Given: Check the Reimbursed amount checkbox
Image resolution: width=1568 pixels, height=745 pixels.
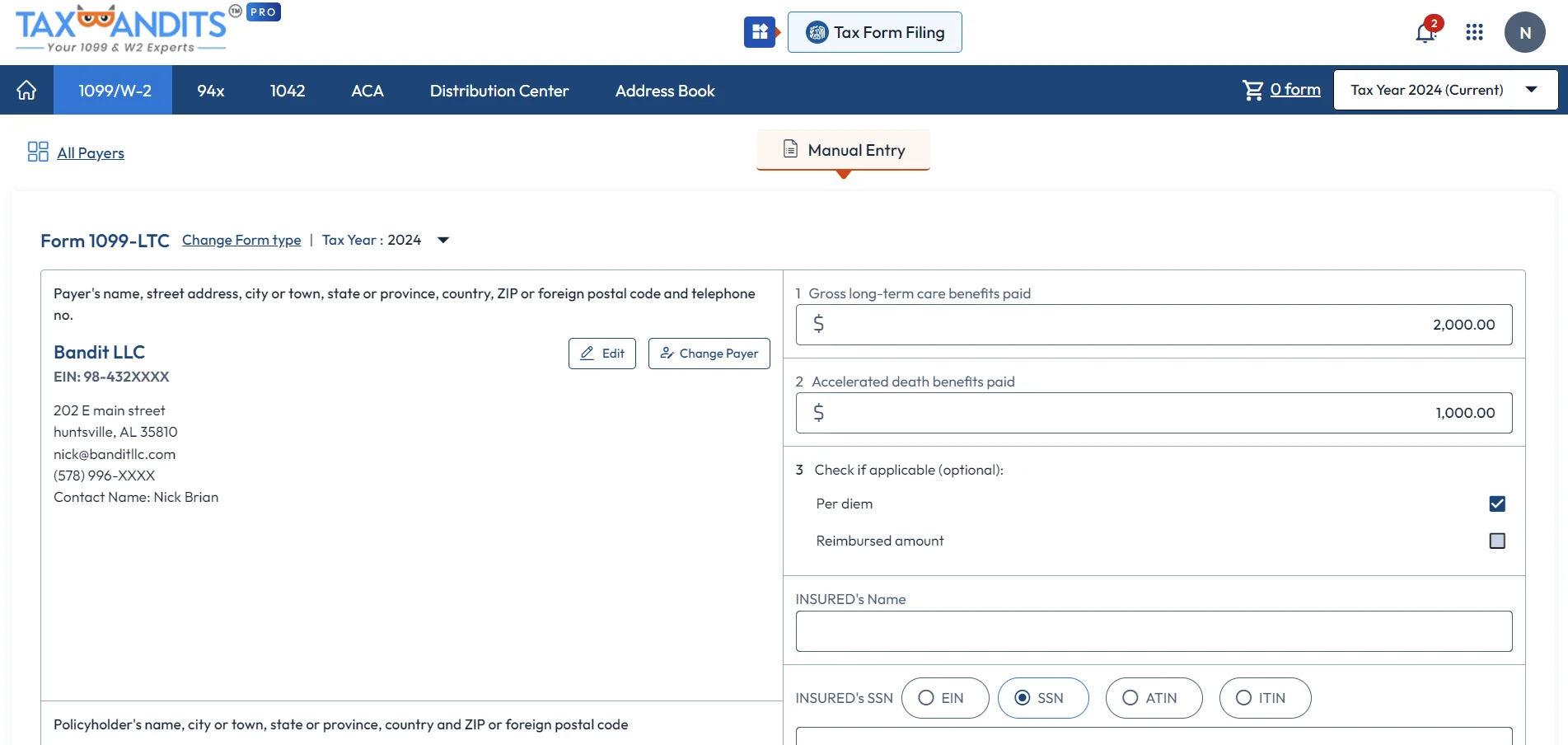Looking at the screenshot, I should click(1497, 541).
